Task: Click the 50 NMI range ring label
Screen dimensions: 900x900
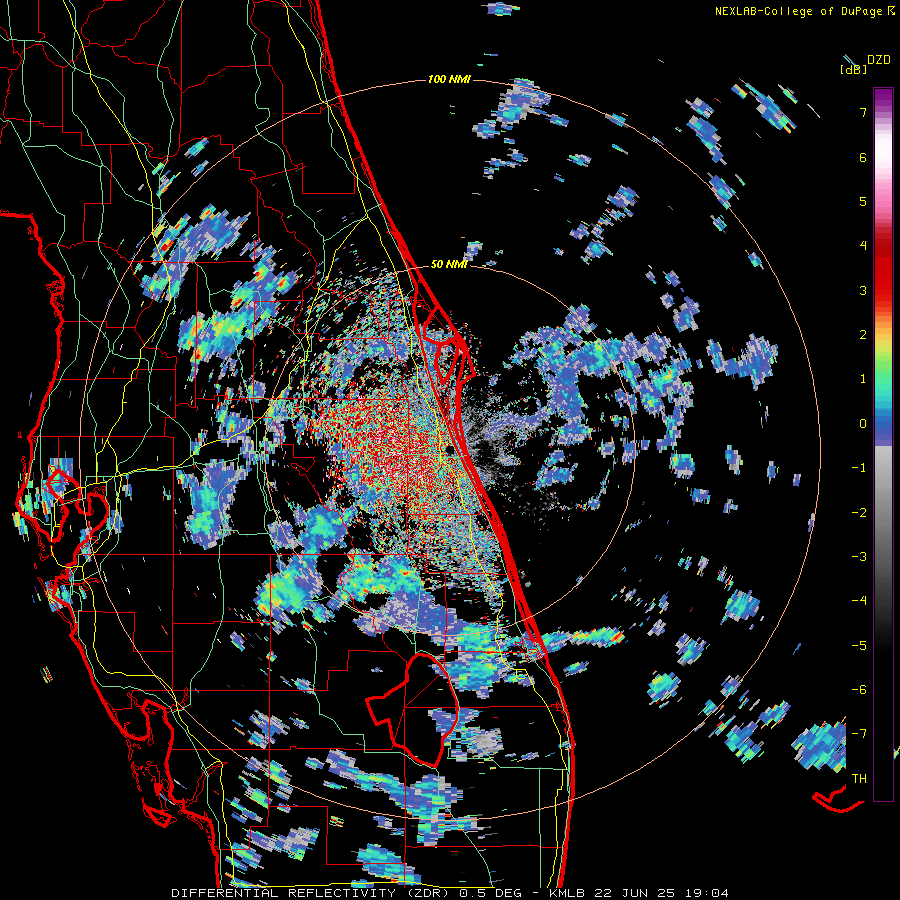Action: [x=448, y=264]
